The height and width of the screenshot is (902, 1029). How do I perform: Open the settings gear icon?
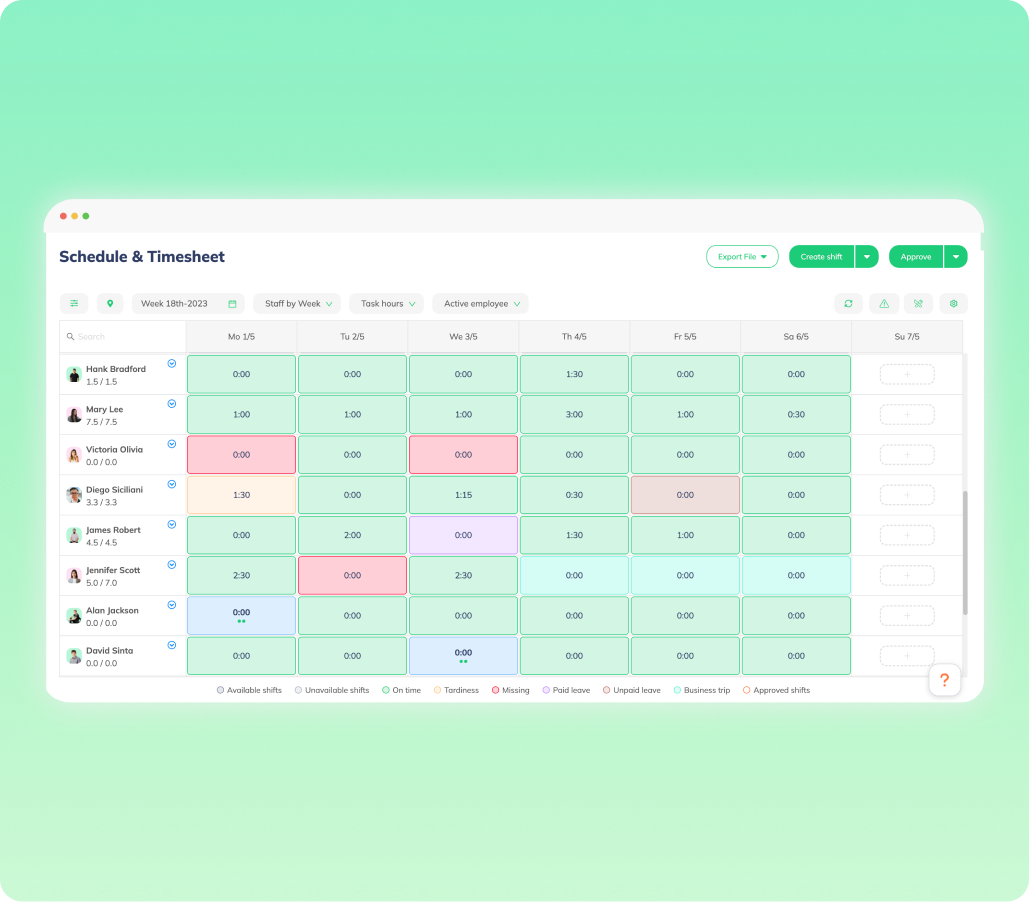(x=953, y=303)
